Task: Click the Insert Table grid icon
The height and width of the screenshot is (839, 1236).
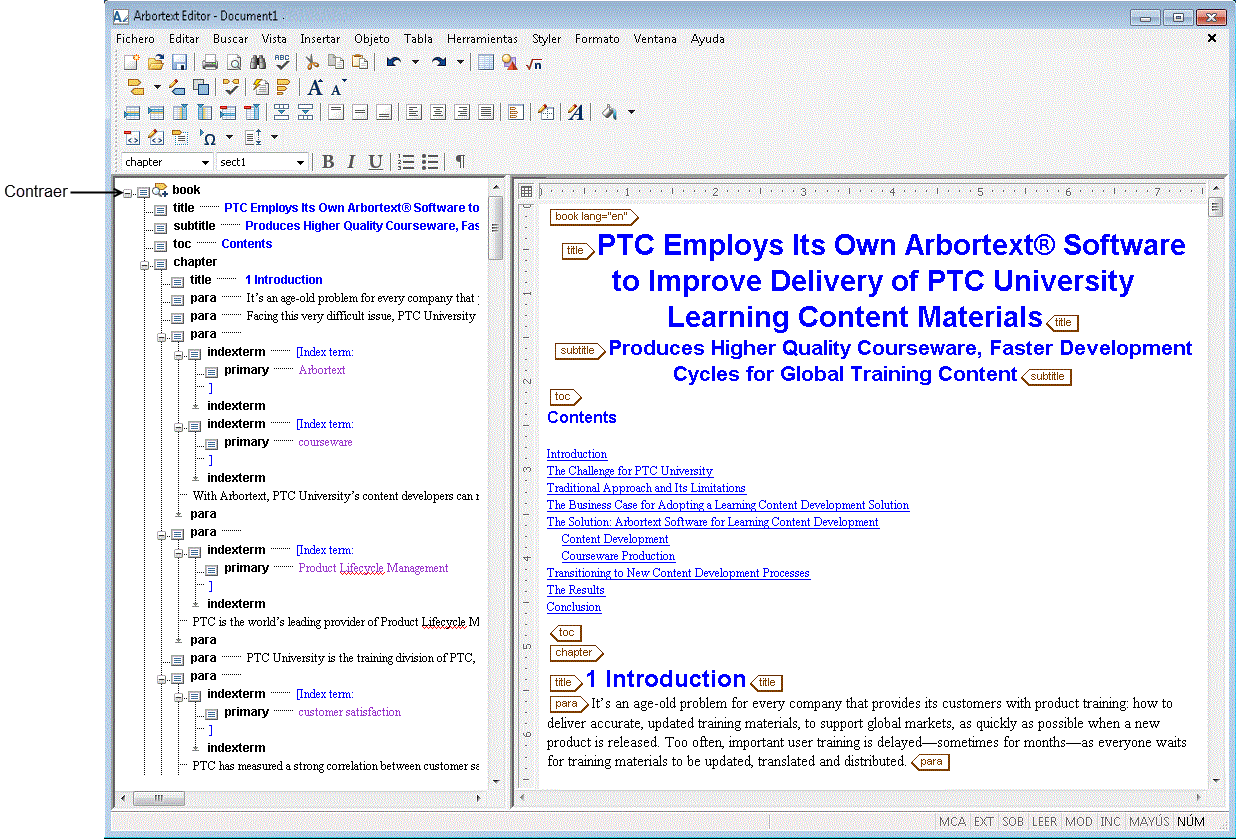Action: coord(485,62)
